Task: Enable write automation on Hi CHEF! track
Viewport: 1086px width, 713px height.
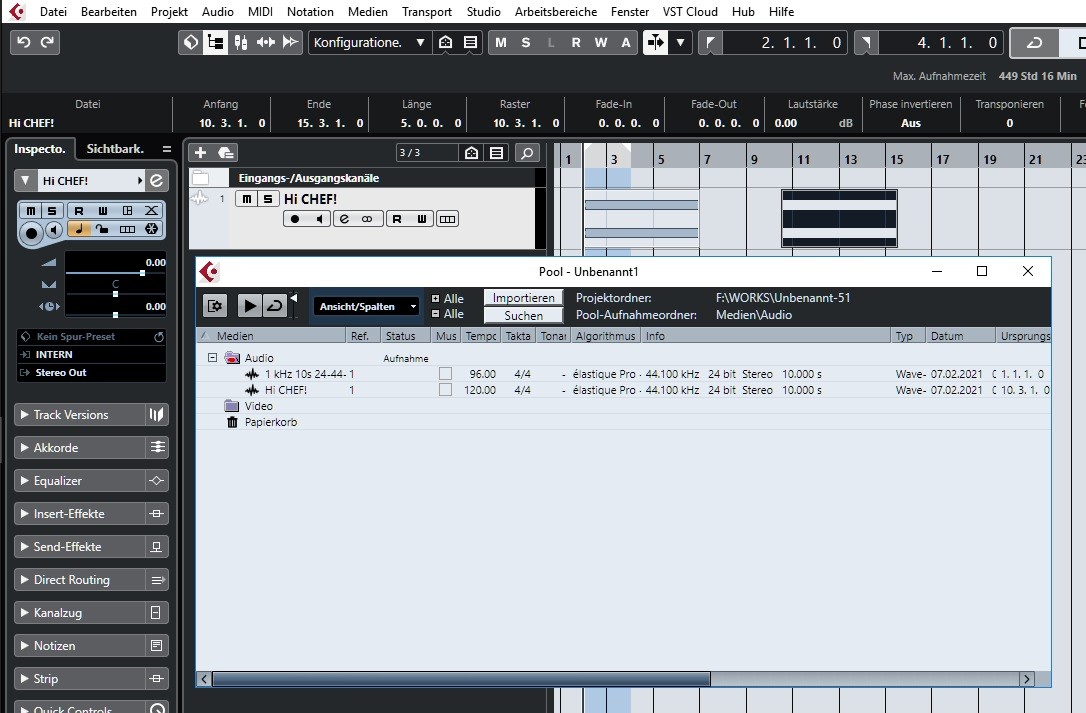Action: click(421, 219)
